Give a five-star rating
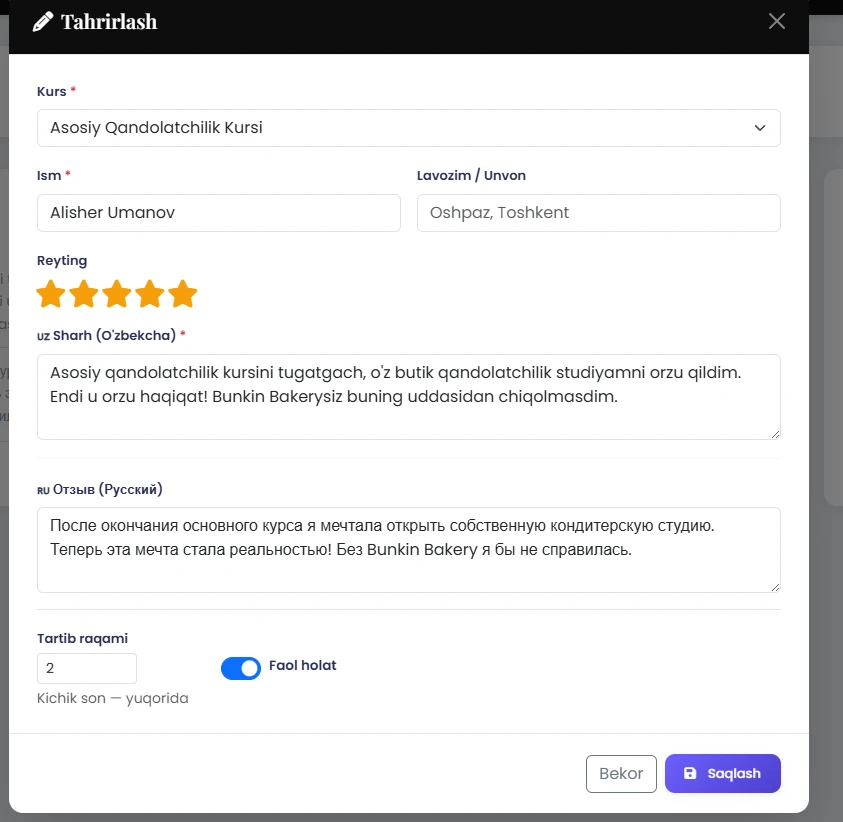 183,294
